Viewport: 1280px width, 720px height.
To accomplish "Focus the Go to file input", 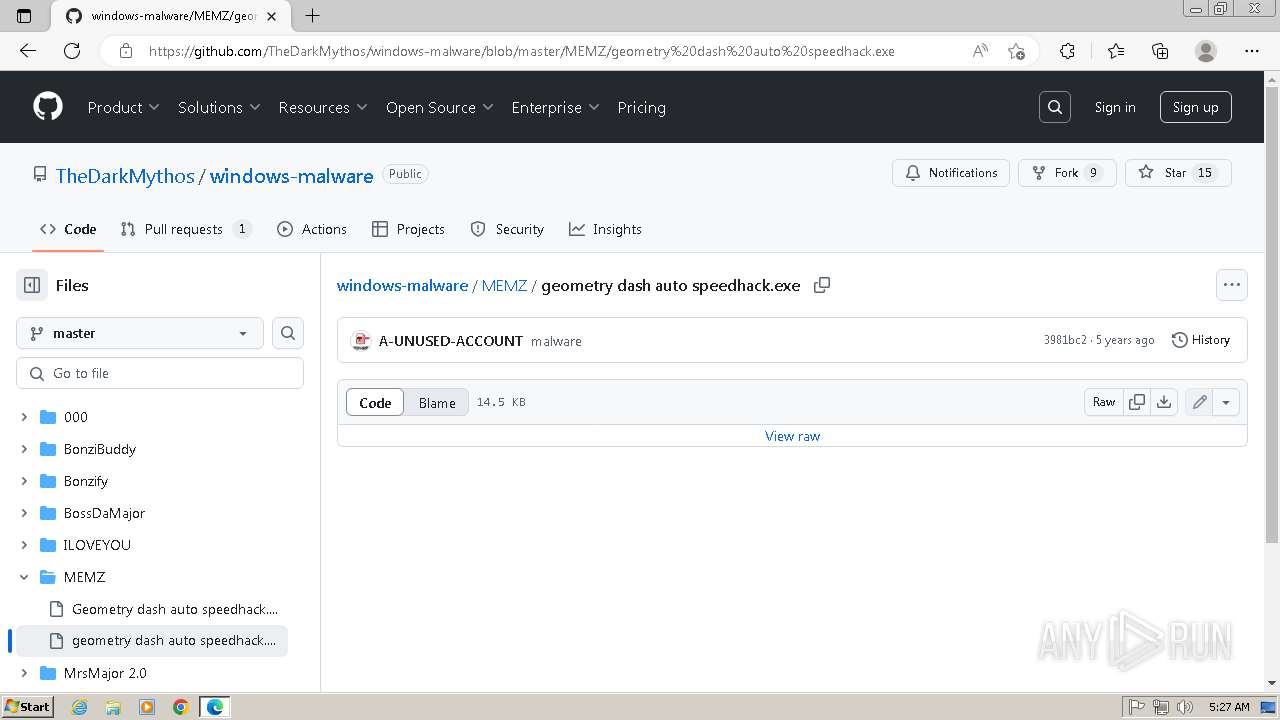I will pyautogui.click(x=160, y=373).
